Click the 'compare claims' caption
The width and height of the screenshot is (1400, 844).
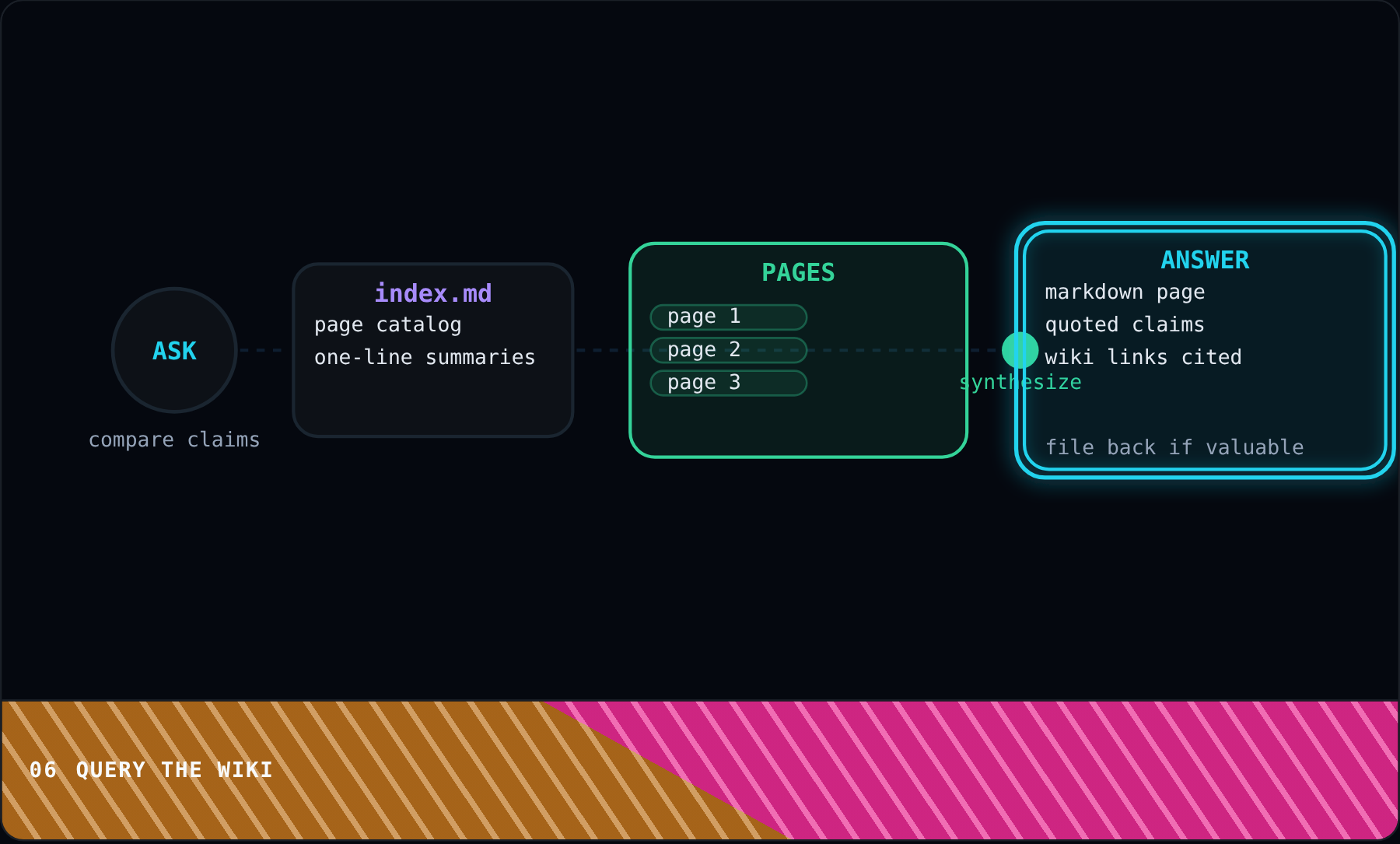click(174, 440)
